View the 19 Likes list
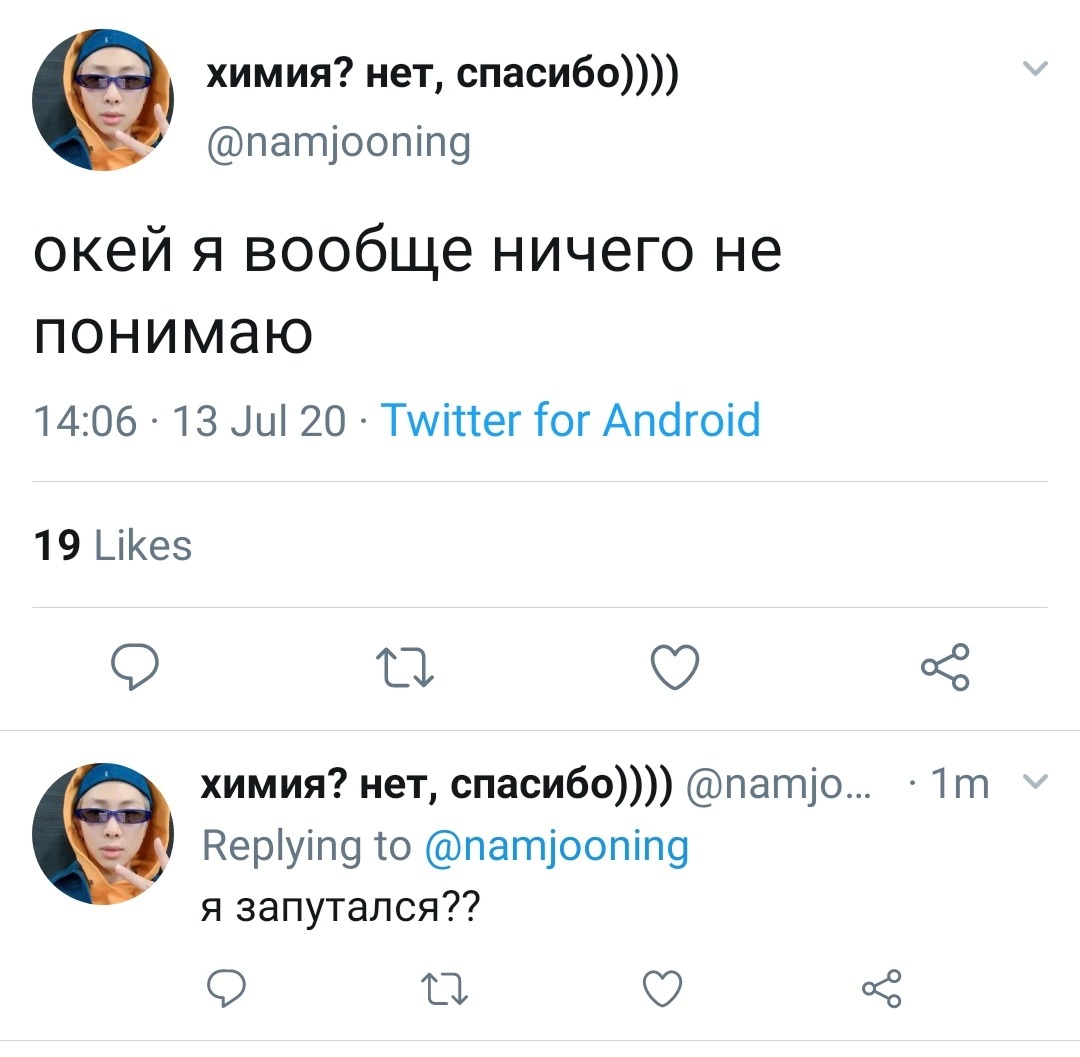This screenshot has height=1057, width=1080. click(112, 545)
